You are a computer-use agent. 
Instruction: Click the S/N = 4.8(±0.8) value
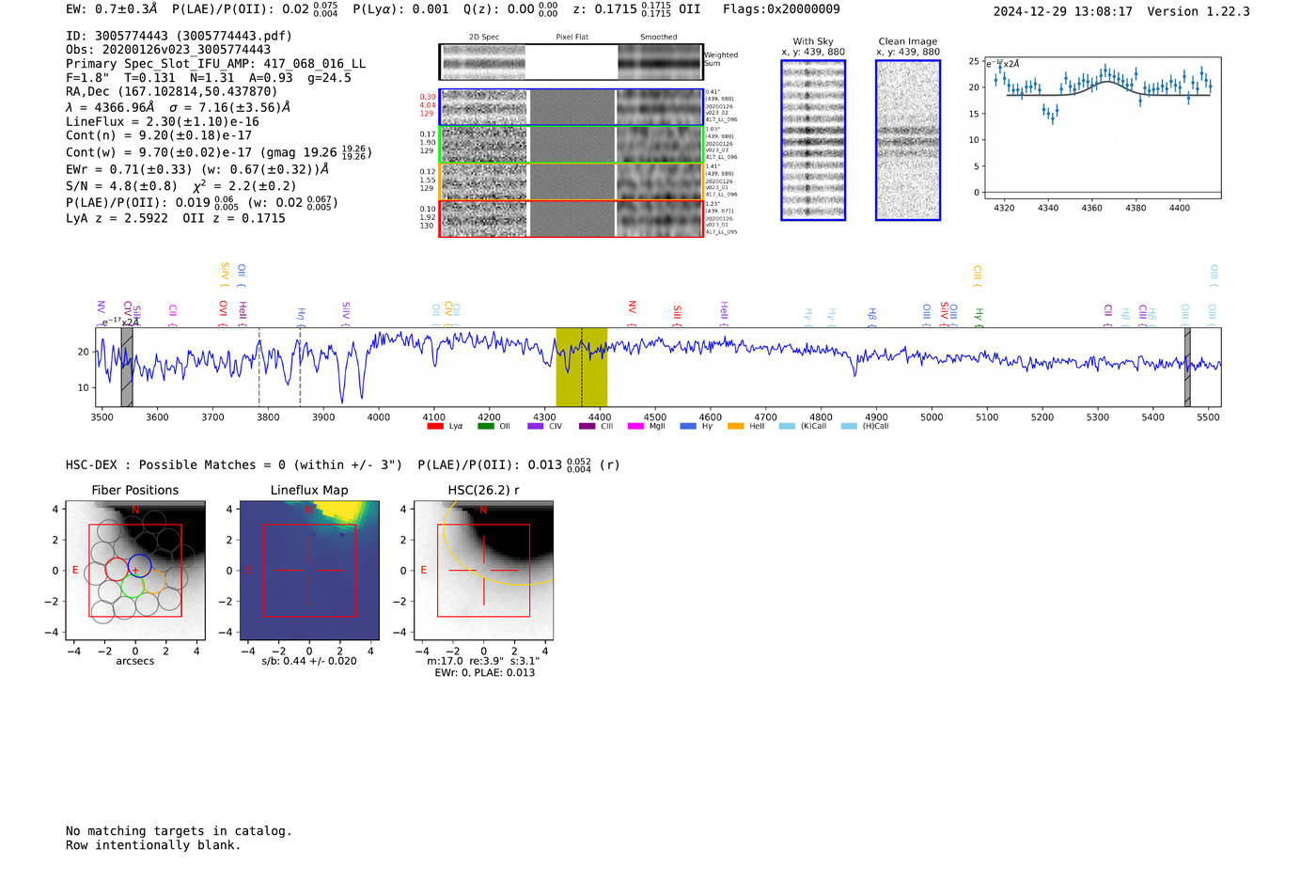[121, 186]
